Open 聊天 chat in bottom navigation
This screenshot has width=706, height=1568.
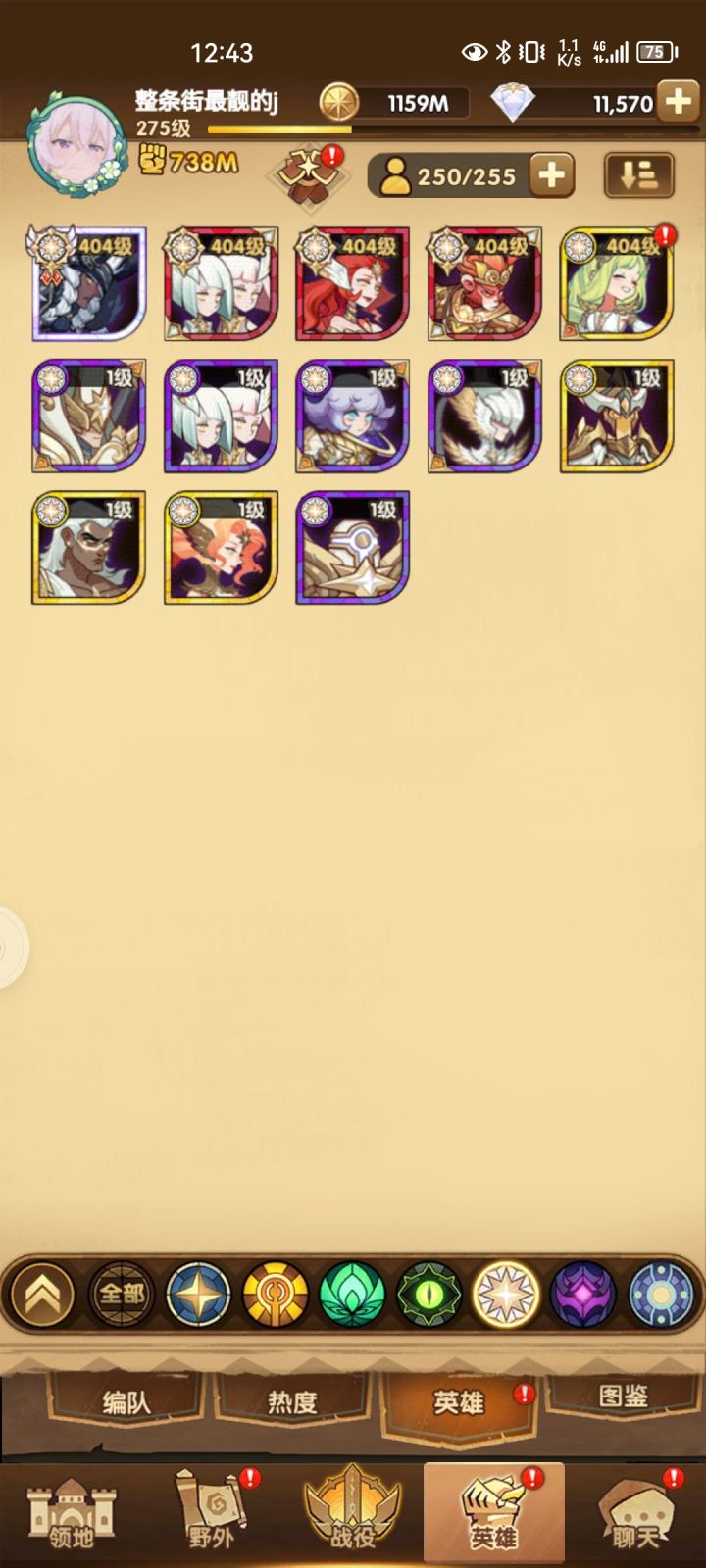click(635, 1514)
